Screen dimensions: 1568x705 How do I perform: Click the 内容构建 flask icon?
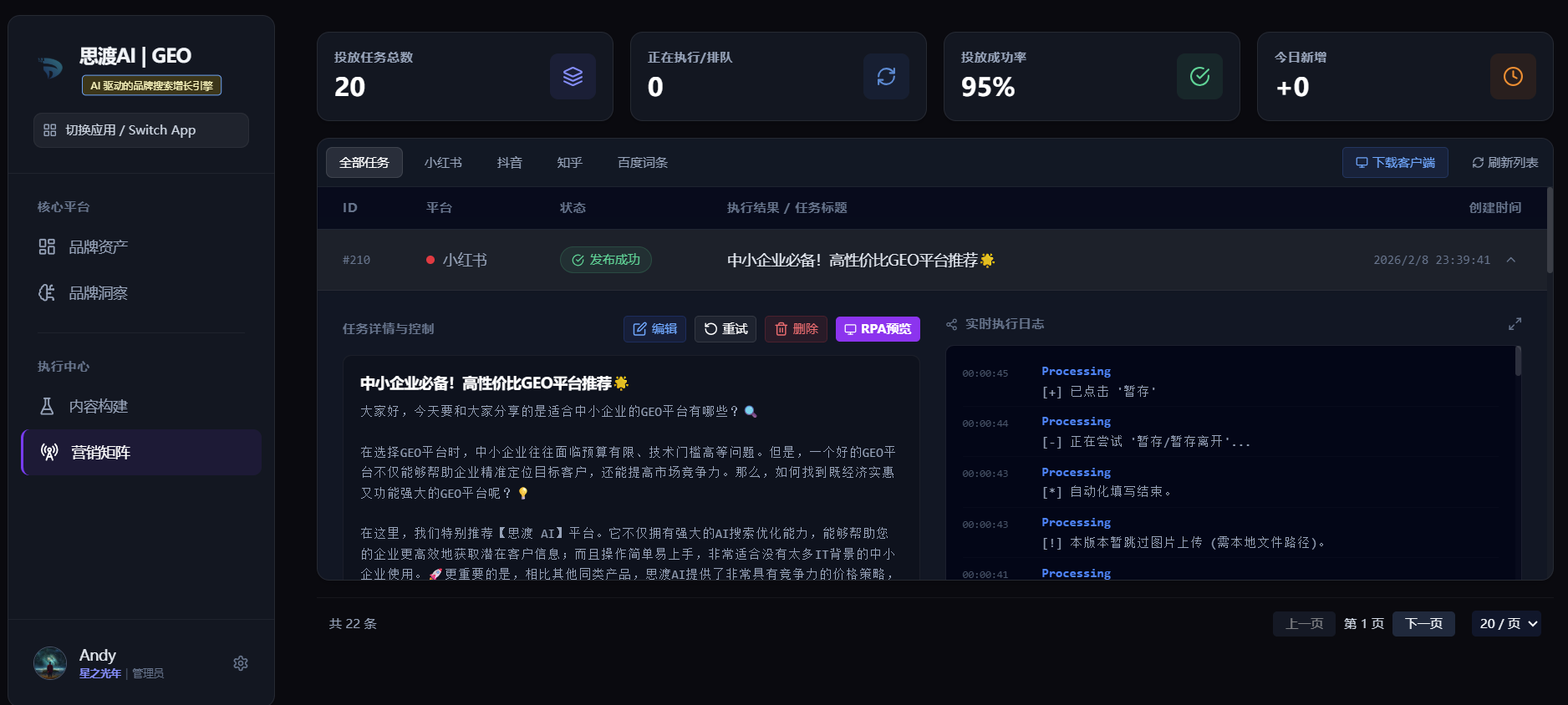tap(47, 406)
